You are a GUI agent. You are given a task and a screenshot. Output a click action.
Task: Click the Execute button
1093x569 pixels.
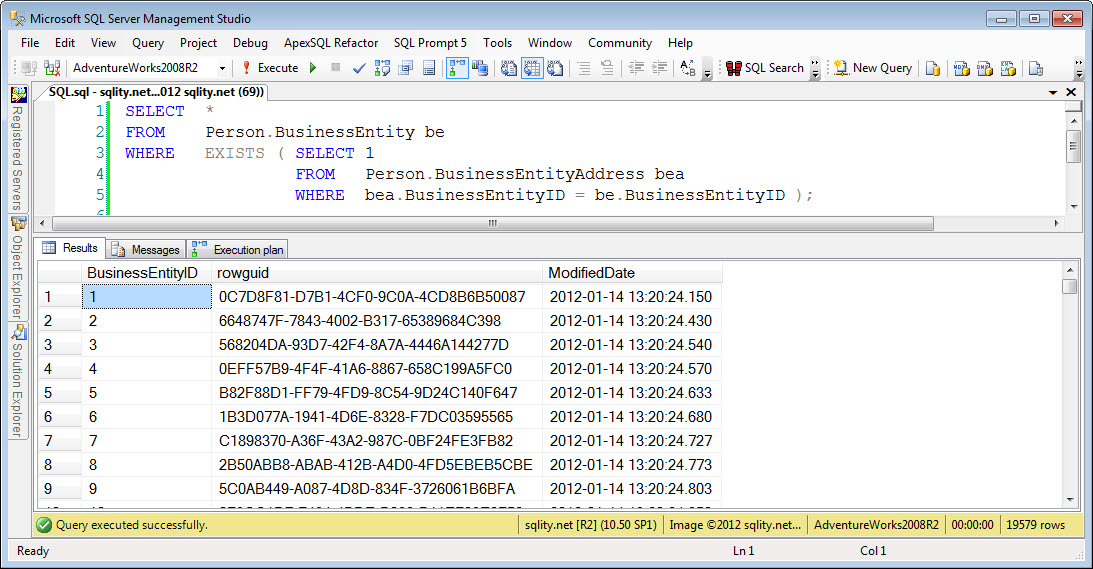[270, 68]
